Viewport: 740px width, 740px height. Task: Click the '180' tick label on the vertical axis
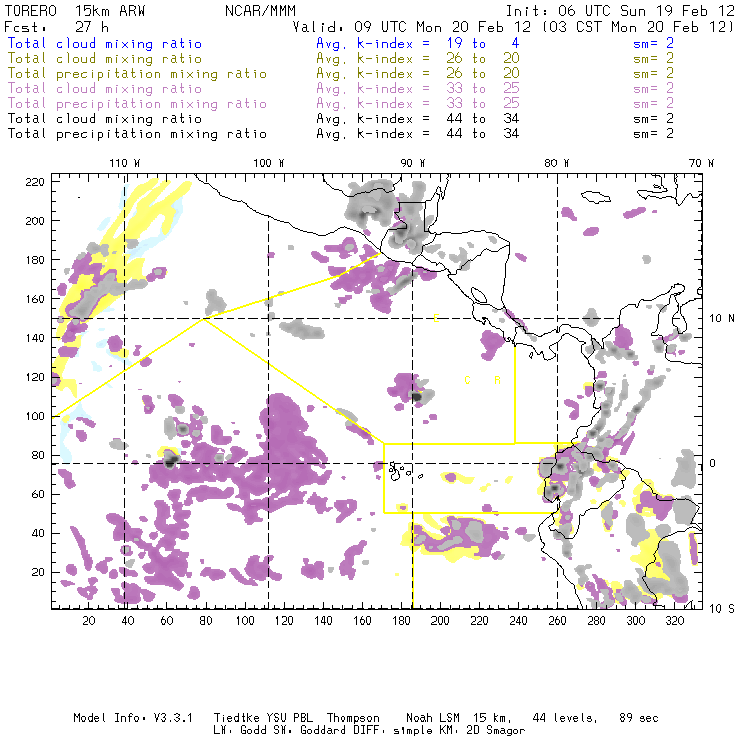(x=35, y=260)
